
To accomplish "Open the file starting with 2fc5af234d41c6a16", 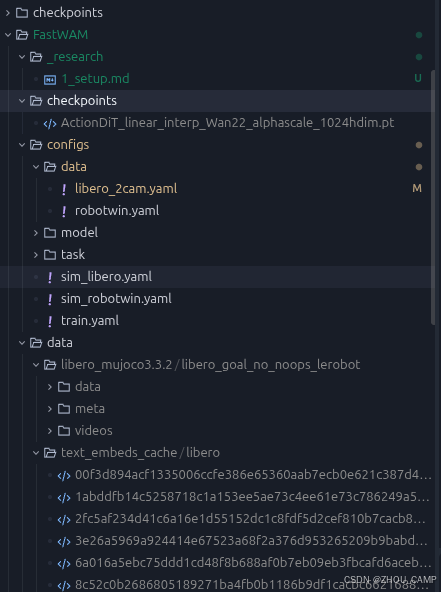I will (250, 519).
